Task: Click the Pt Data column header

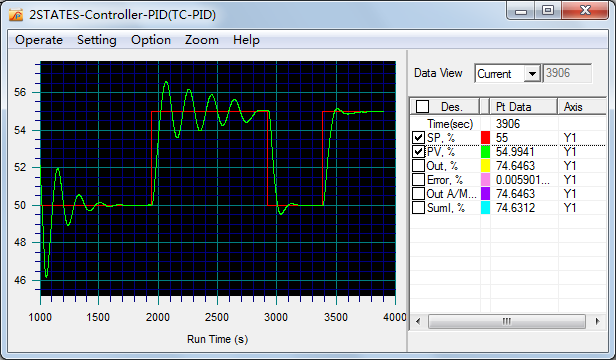Action: tap(524, 107)
